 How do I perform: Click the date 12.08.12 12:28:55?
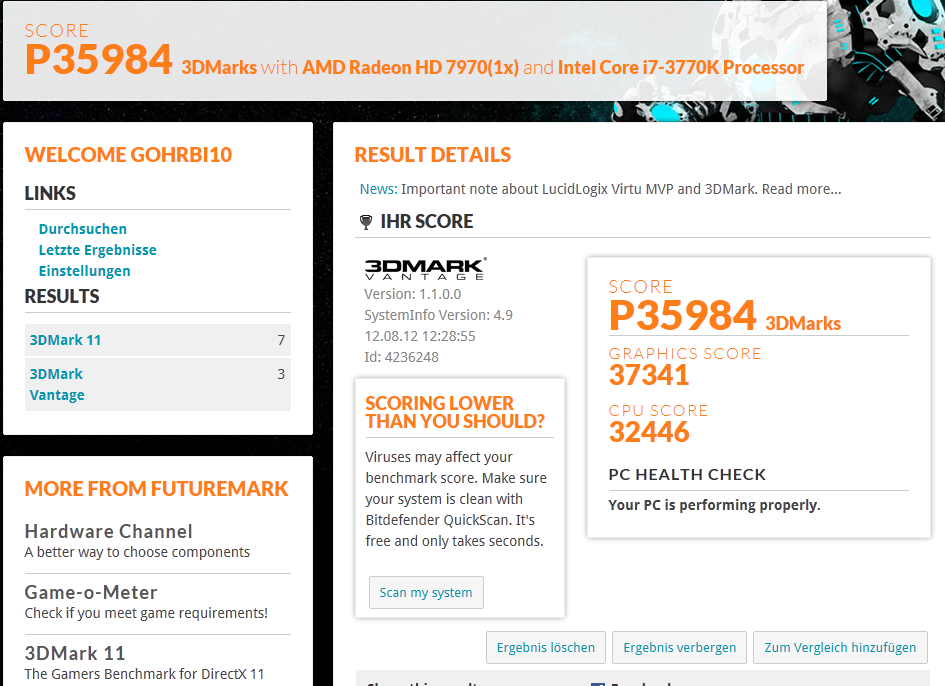pos(419,336)
